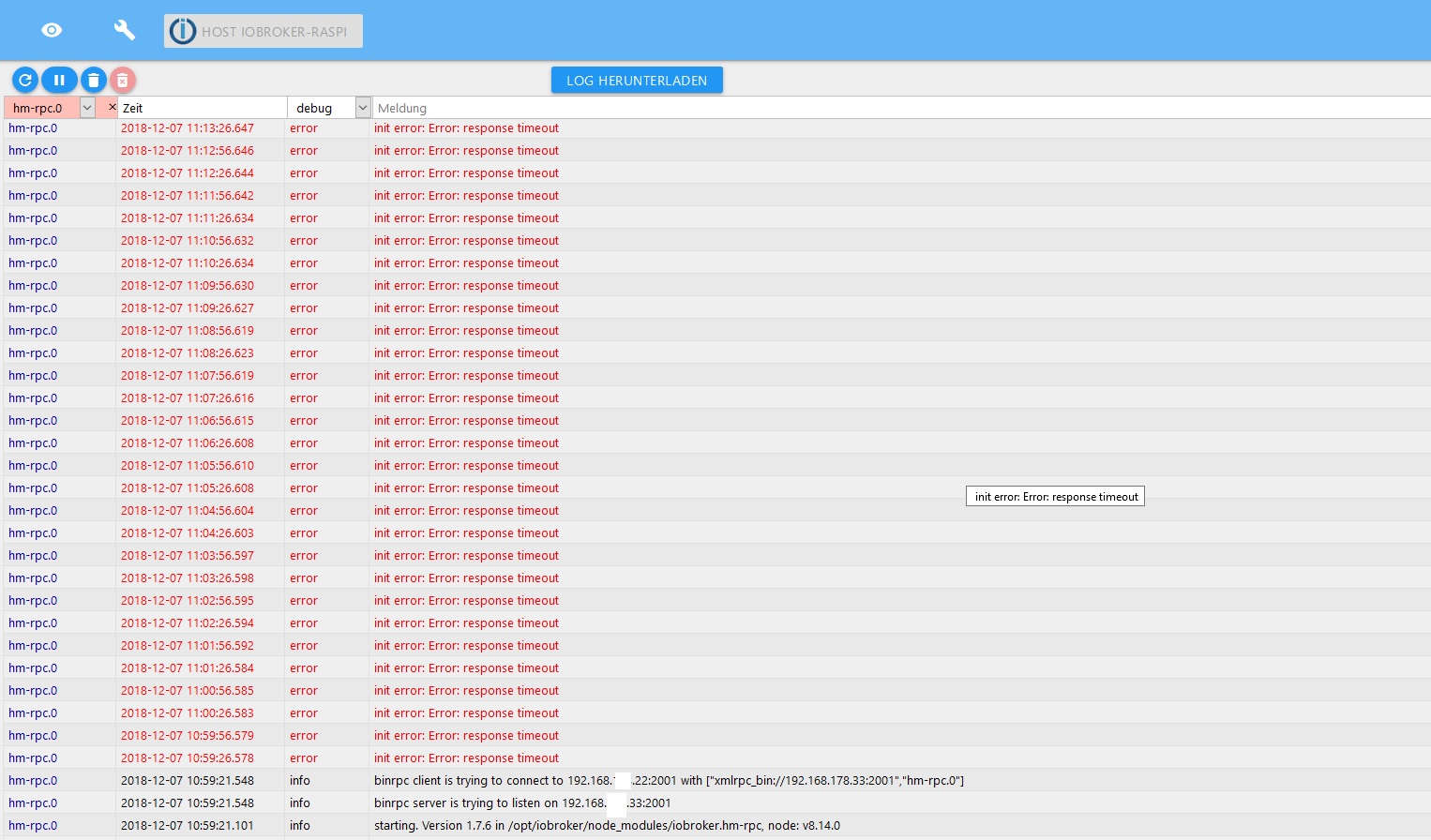
Task: Open the debug log level dropdown
Action: (363, 108)
